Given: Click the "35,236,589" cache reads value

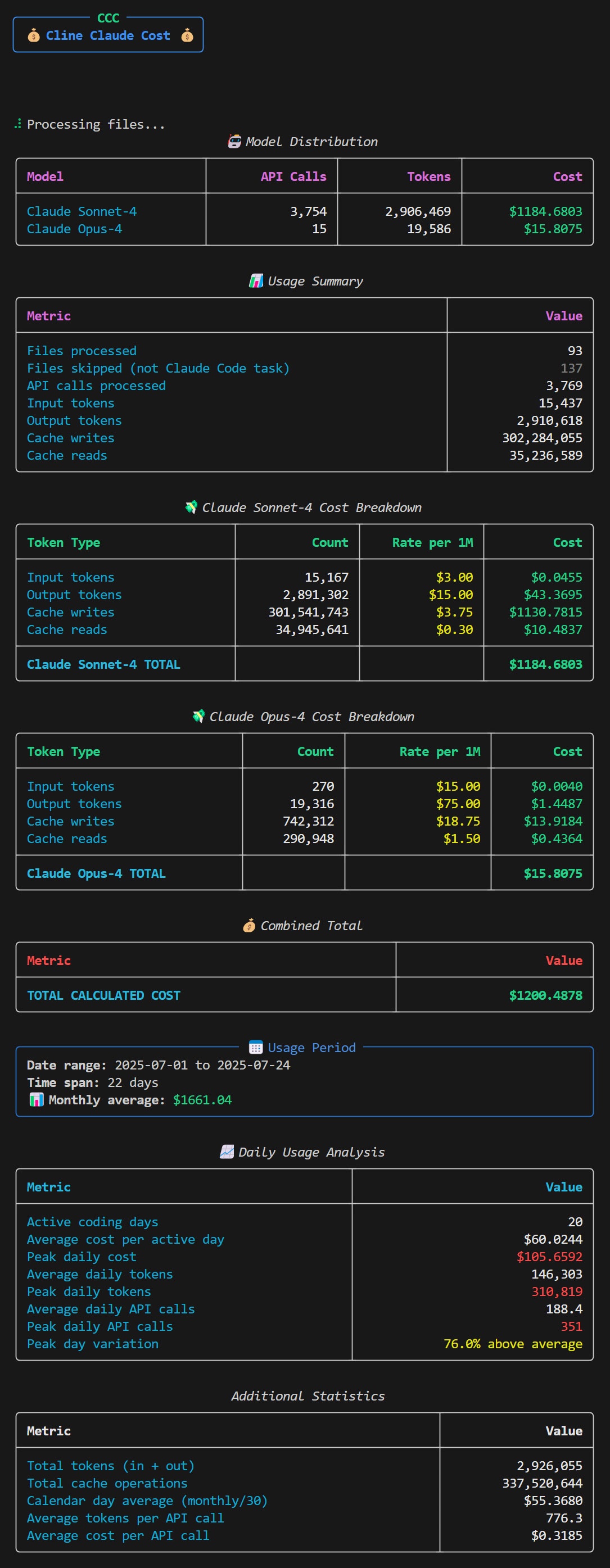Looking at the screenshot, I should [545, 455].
